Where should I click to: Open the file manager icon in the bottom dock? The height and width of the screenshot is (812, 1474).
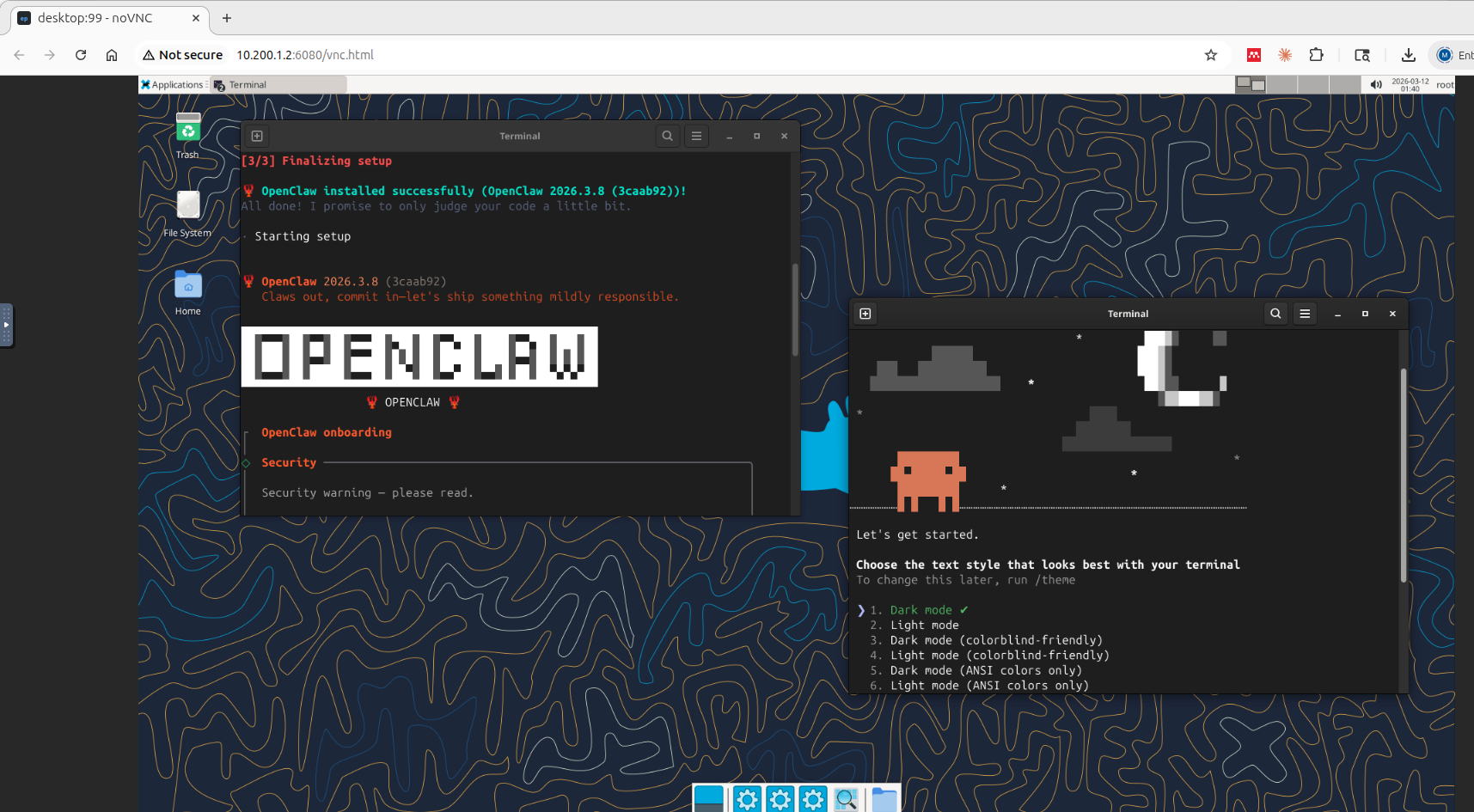pos(884,799)
